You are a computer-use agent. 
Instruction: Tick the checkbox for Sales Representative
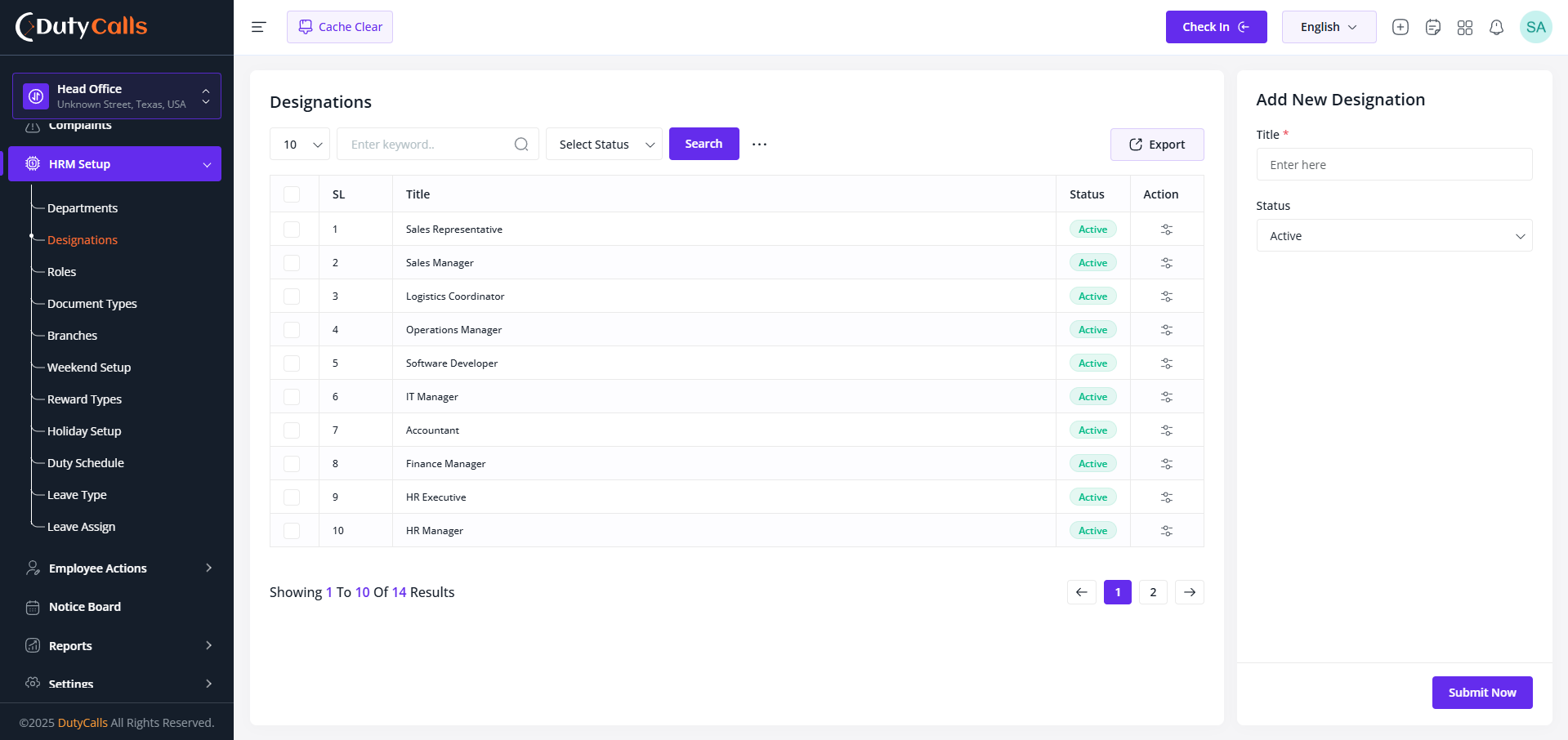pos(292,230)
